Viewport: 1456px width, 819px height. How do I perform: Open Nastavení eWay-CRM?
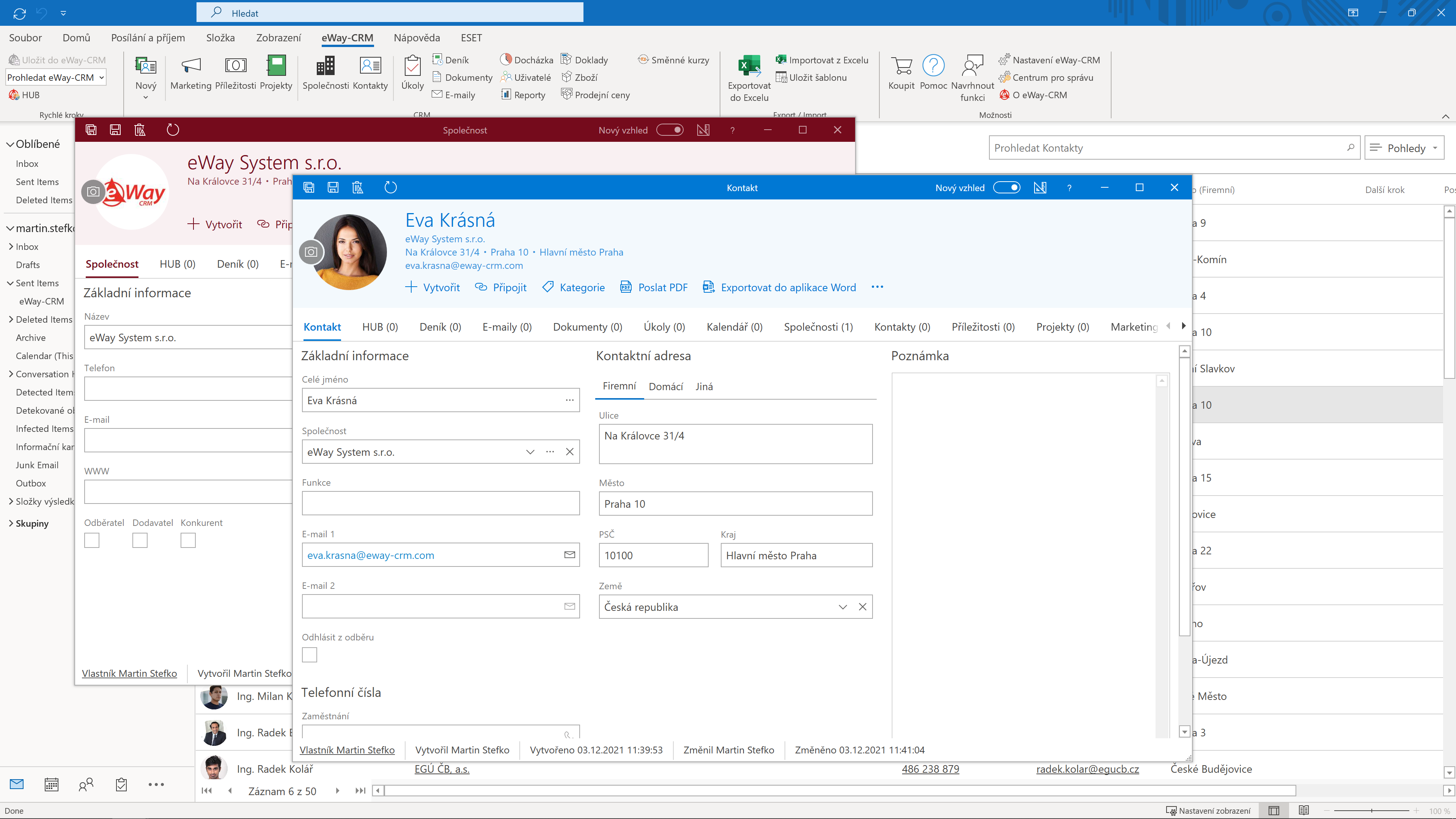[1050, 60]
